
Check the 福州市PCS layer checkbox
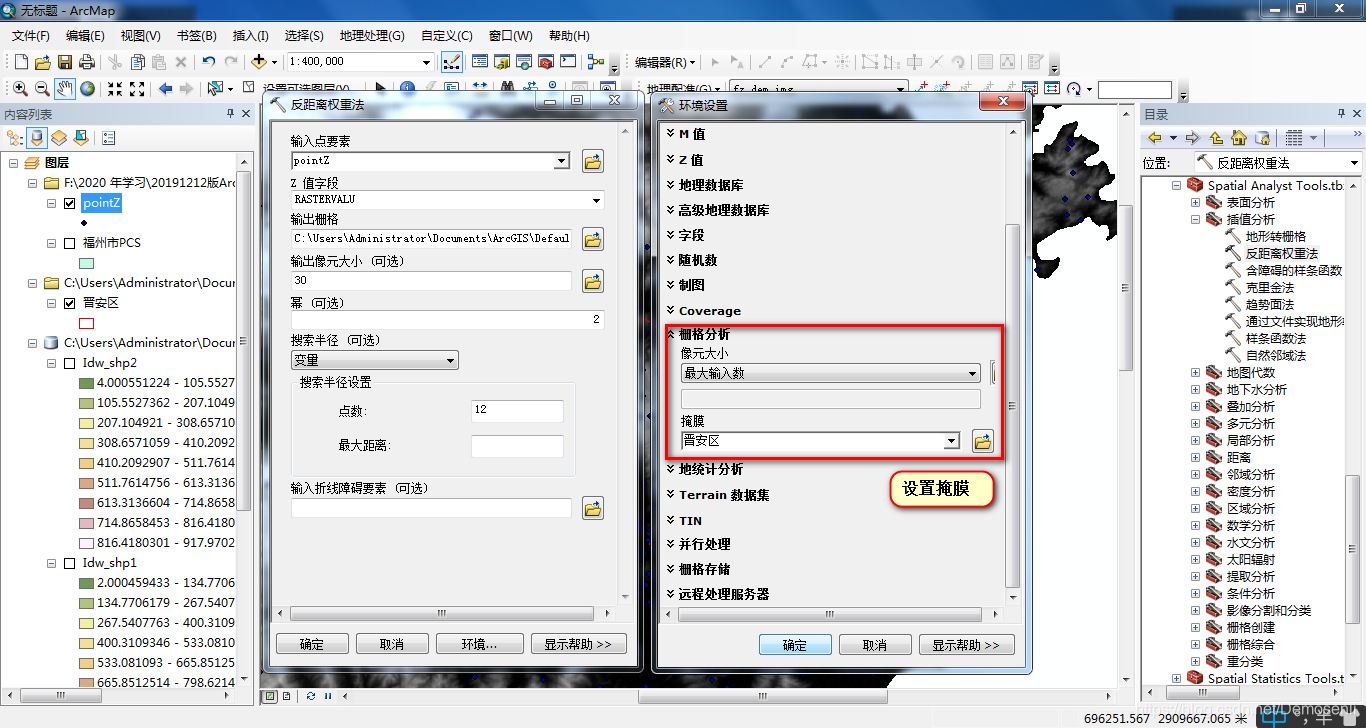(69, 243)
